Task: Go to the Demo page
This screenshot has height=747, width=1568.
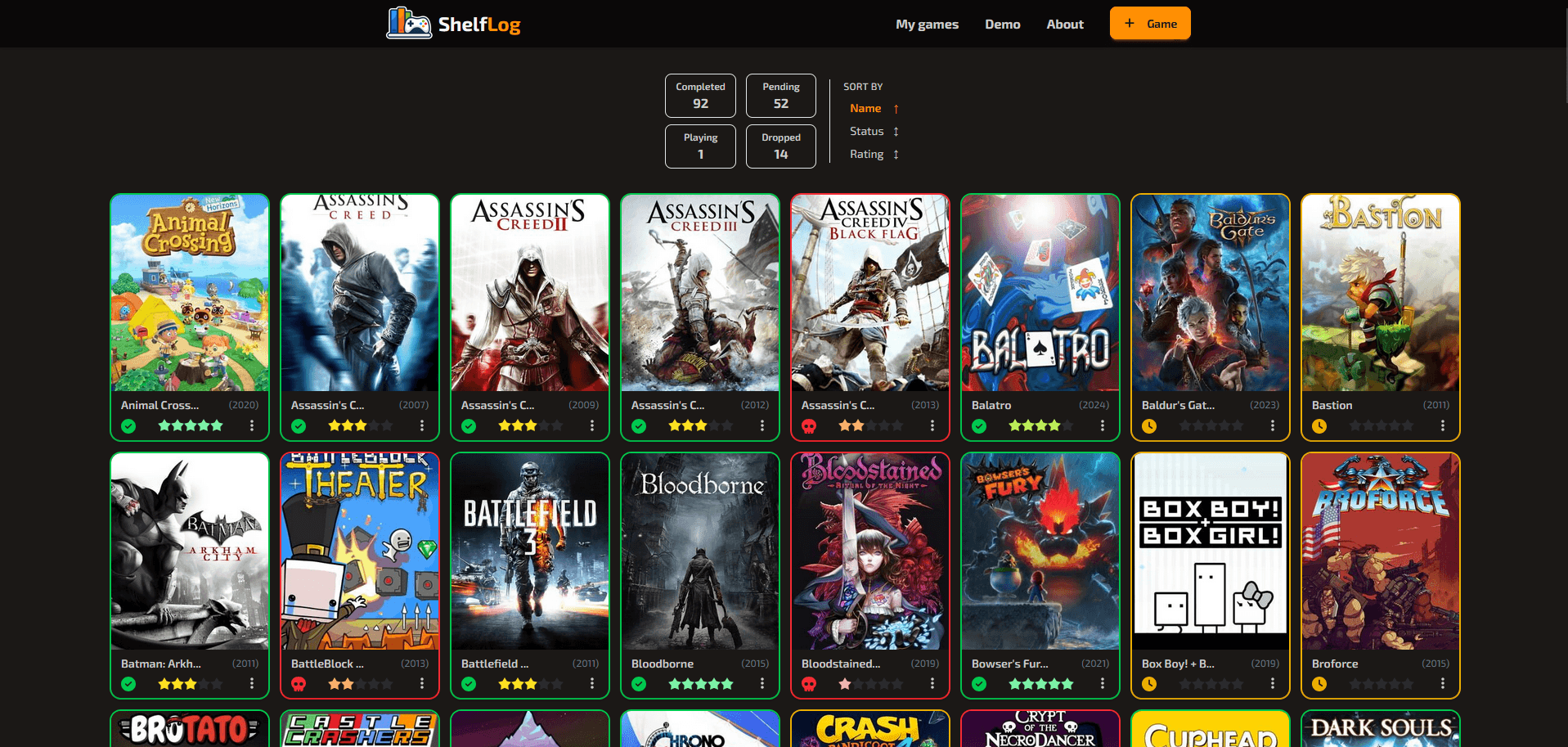Action: coord(1002,25)
